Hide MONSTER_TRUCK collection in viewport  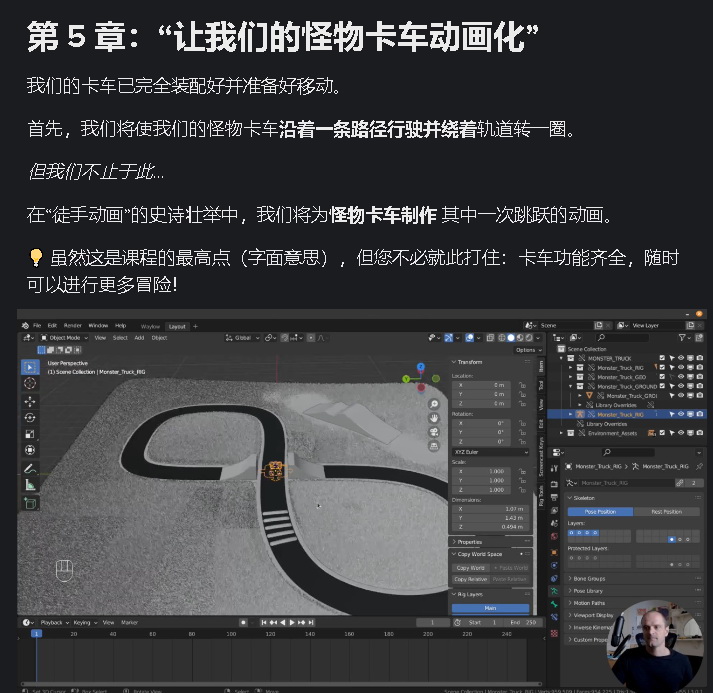pyautogui.click(x=681, y=358)
